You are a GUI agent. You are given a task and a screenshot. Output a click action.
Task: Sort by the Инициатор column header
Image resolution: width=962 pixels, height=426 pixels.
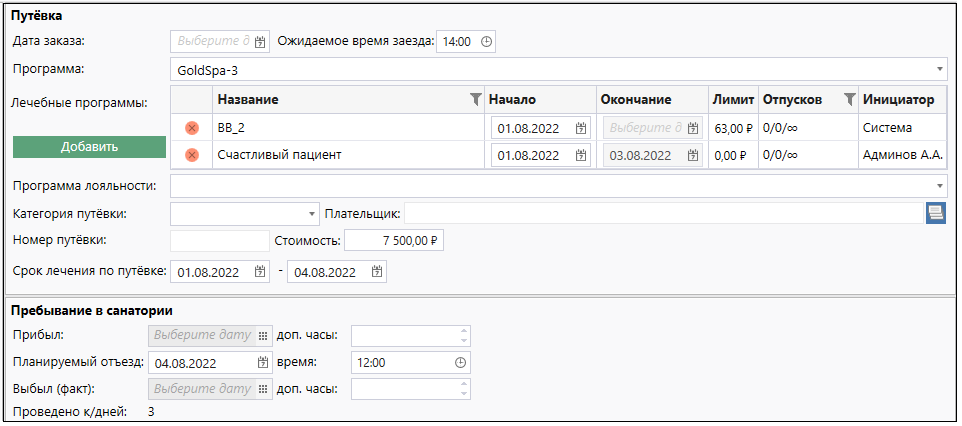point(897,100)
